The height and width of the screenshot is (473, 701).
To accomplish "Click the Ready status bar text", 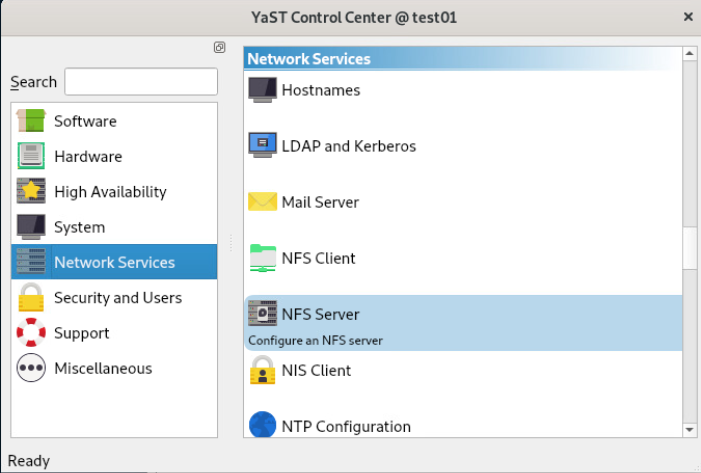I will pyautogui.click(x=29, y=461).
